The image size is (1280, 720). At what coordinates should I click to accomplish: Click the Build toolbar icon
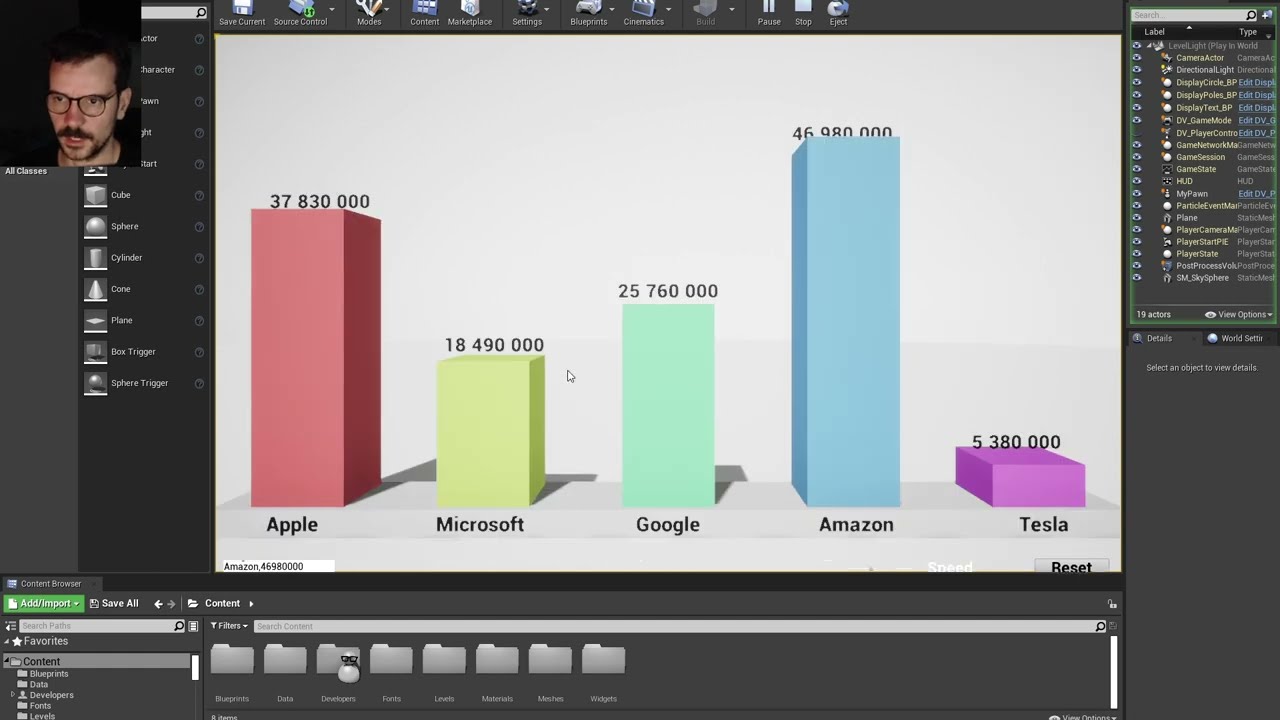point(705,13)
